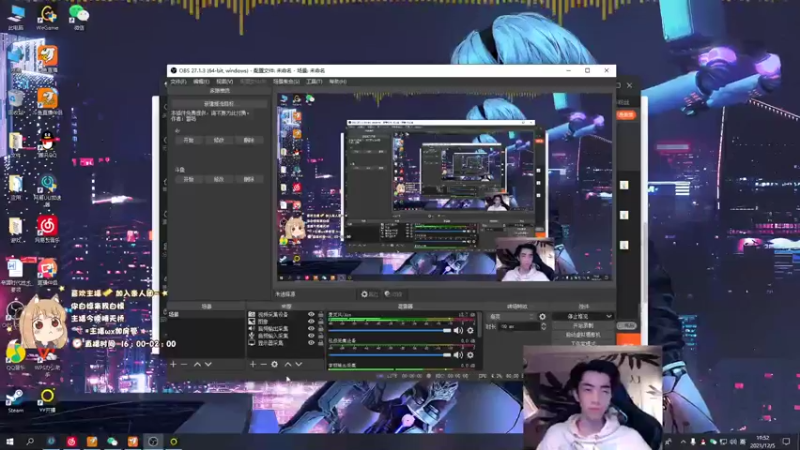
Task: Toggle lock on 音频输出采集 source
Action: point(320,329)
